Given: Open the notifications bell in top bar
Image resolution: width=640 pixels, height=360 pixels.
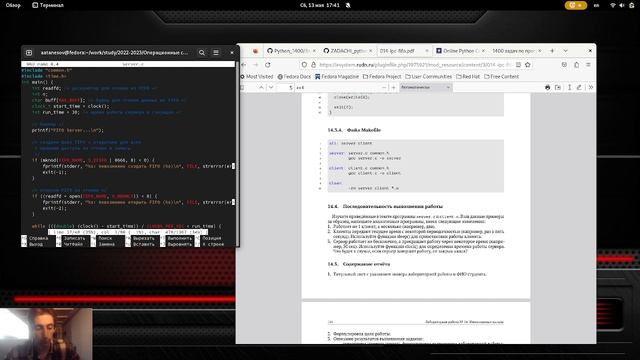Looking at the screenshot, I should 348,5.
